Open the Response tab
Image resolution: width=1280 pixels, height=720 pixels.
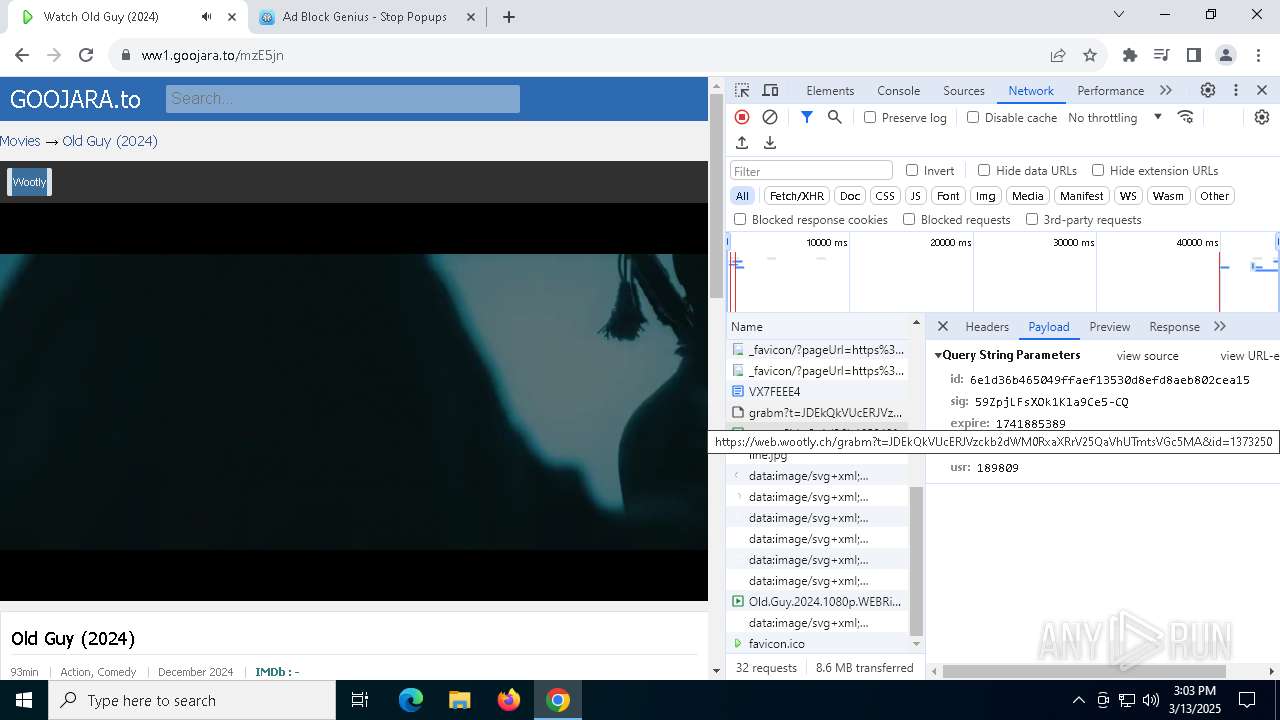[1174, 327]
